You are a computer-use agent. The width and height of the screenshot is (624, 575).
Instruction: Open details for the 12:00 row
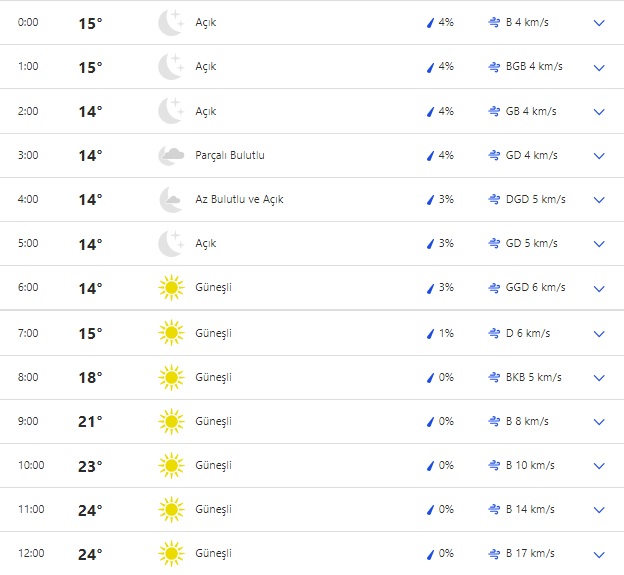pos(599,554)
